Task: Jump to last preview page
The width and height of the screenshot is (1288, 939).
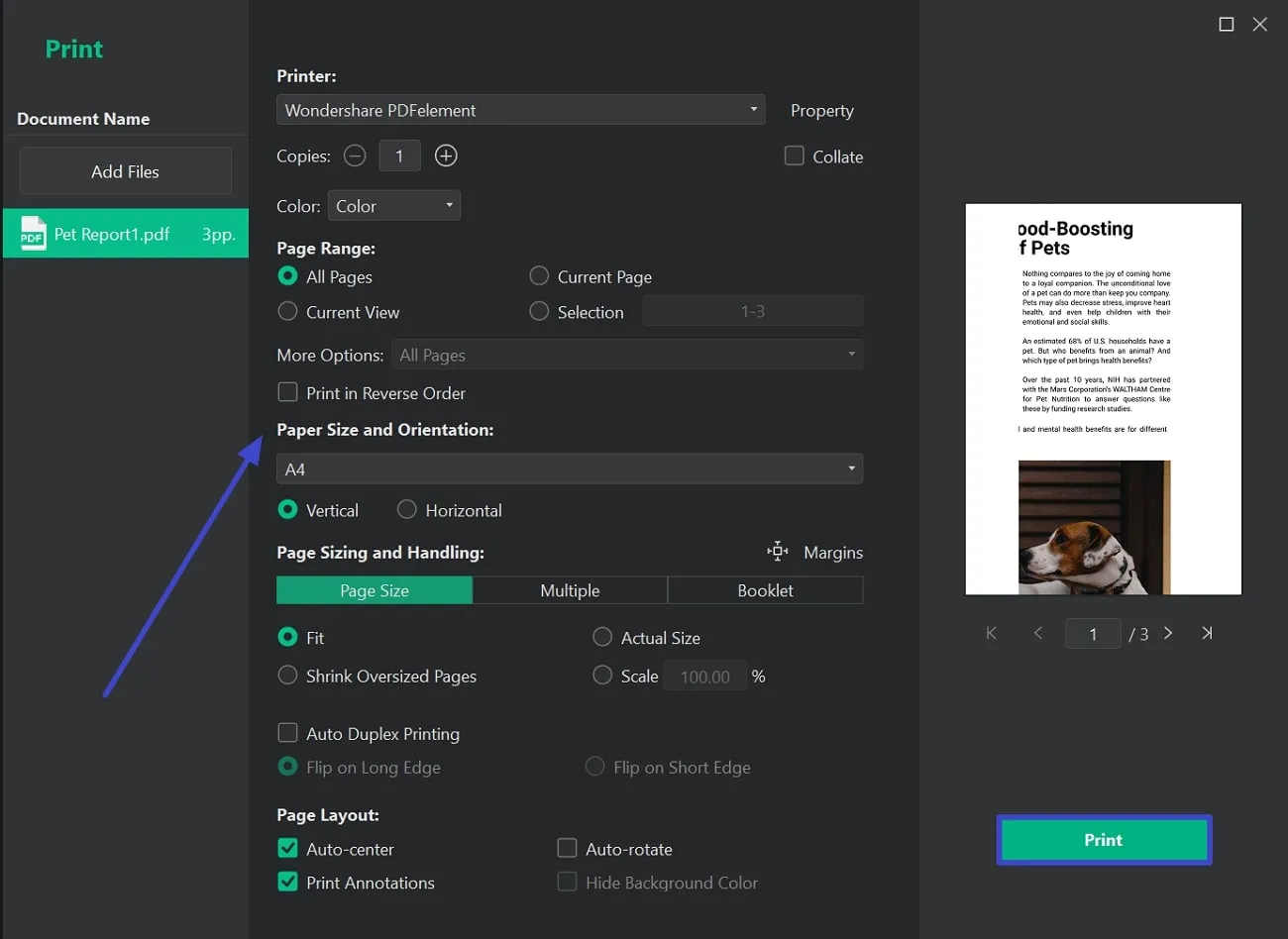Action: (x=1207, y=633)
